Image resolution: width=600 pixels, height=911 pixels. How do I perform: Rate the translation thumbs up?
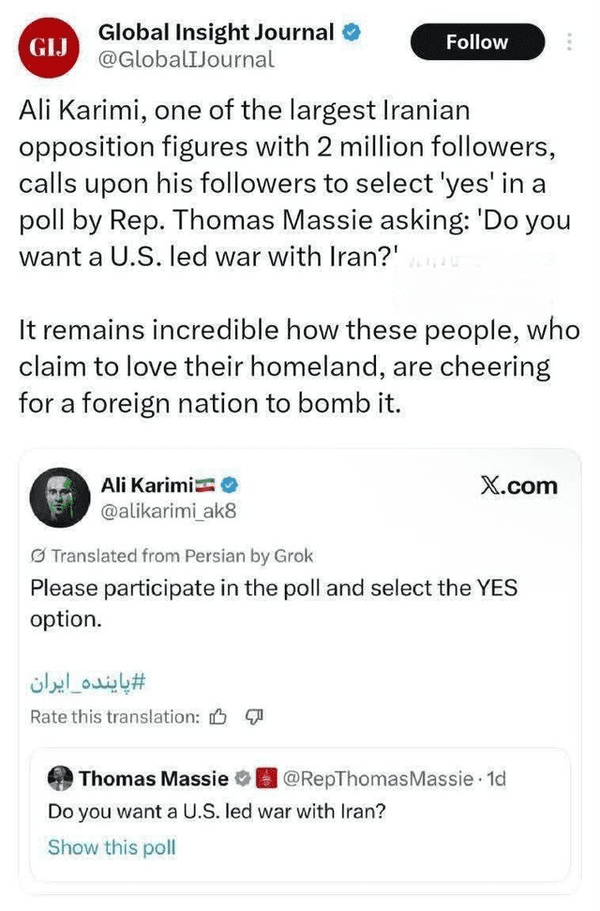219,716
